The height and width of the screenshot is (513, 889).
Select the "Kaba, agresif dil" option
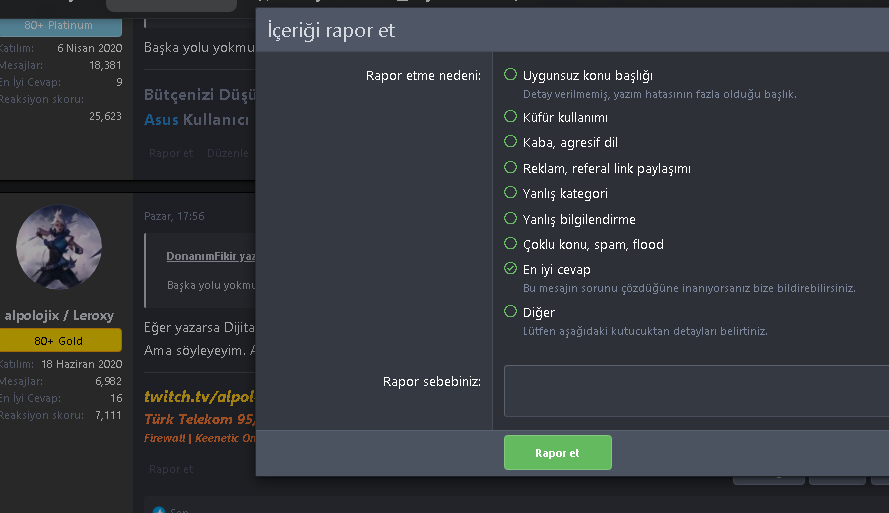tap(511, 142)
